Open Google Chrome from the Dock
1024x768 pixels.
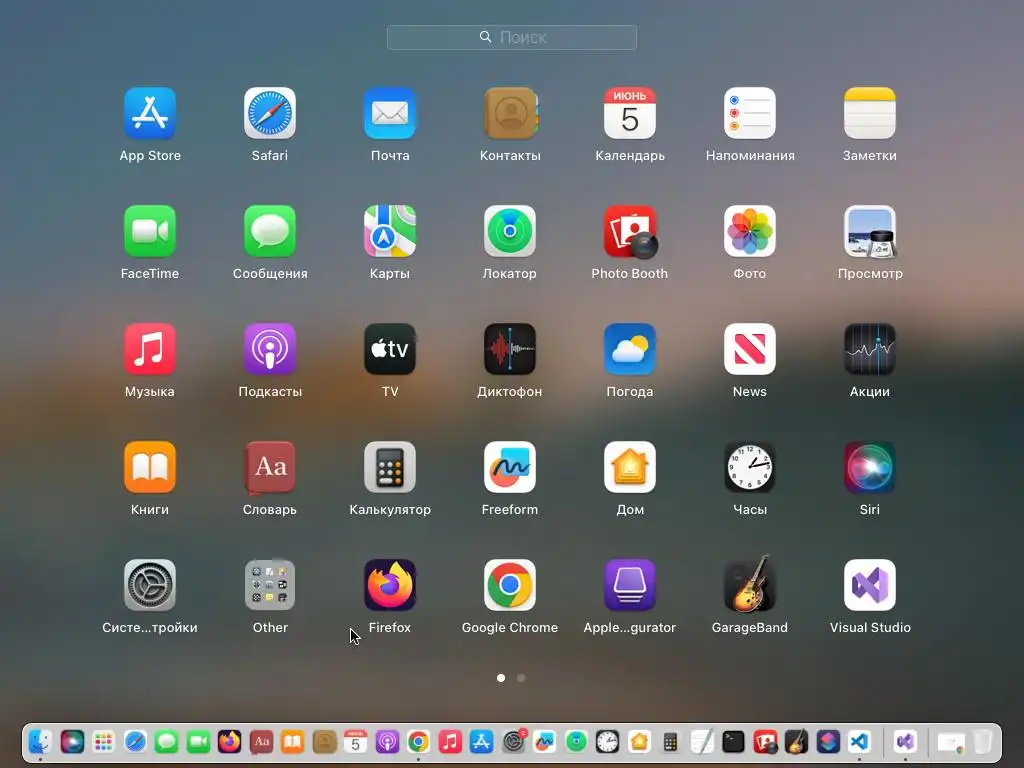click(419, 742)
